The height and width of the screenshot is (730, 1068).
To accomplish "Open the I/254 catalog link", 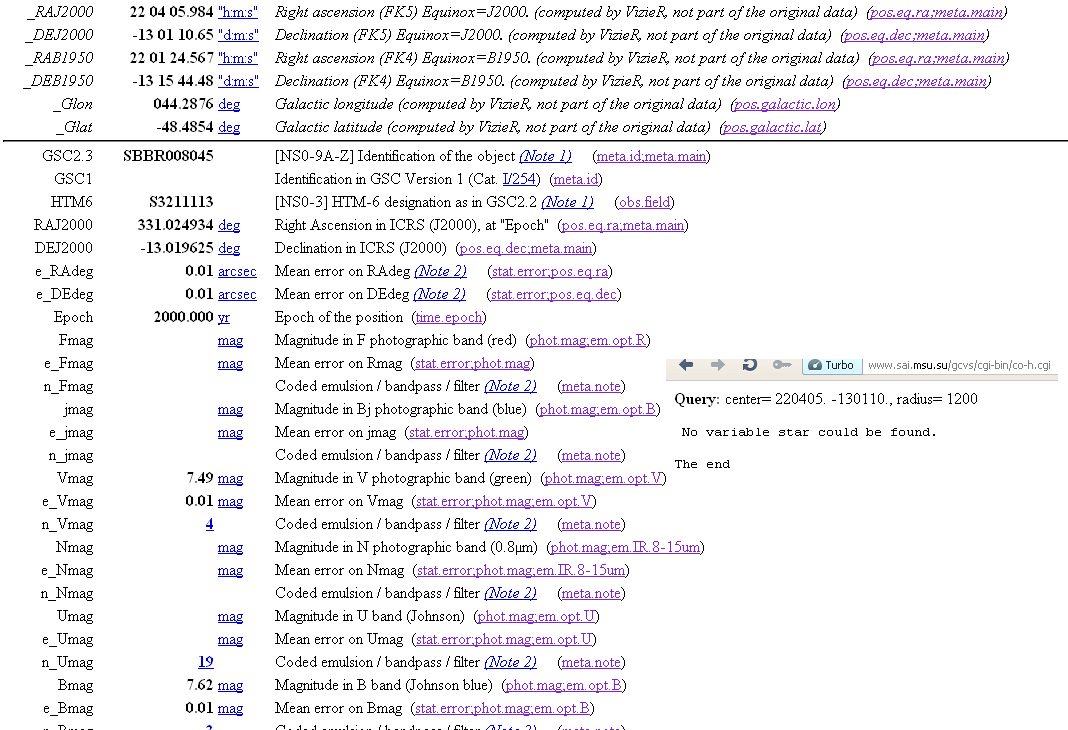I will 524,179.
